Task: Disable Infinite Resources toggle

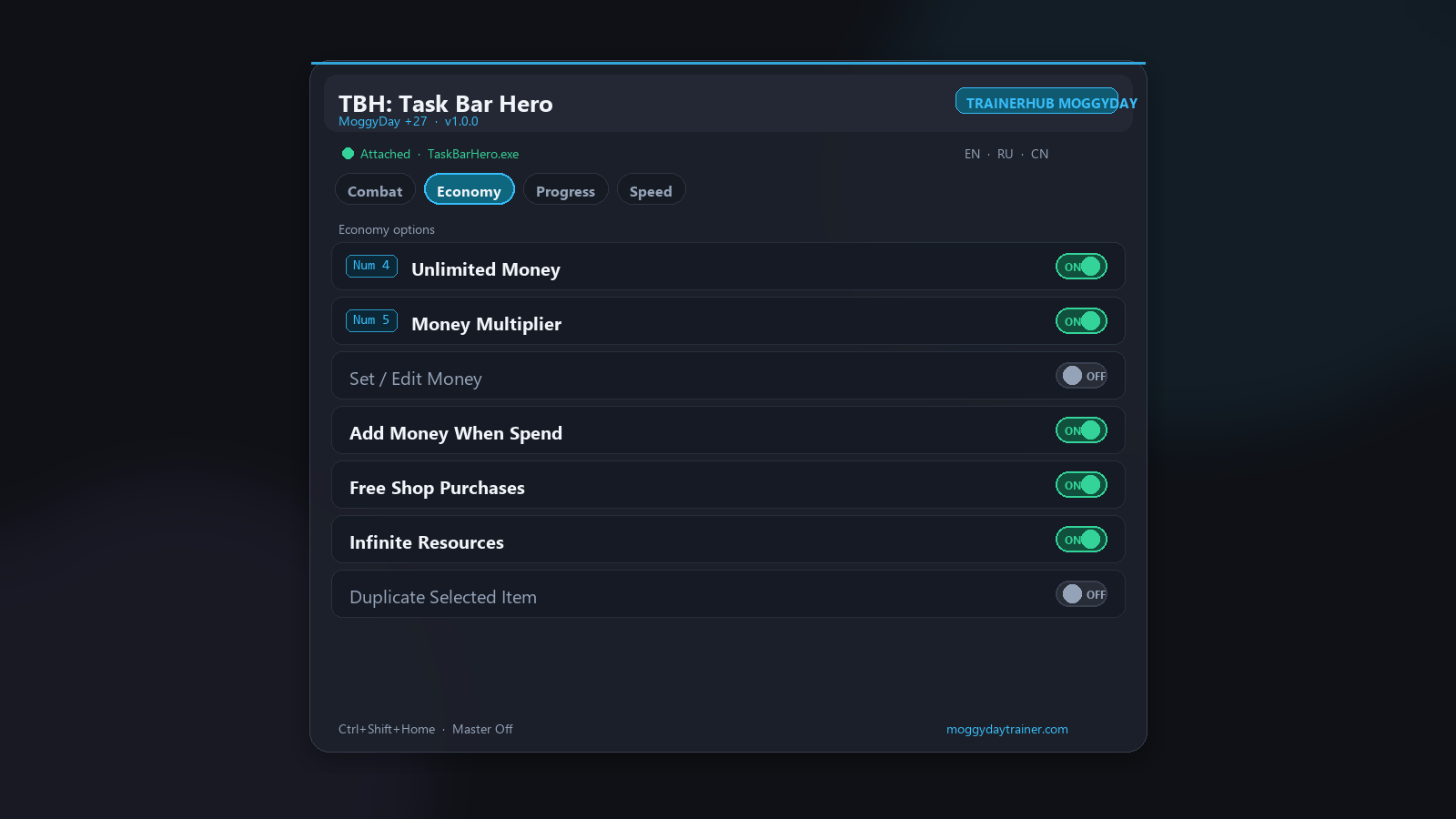Action: click(1081, 540)
